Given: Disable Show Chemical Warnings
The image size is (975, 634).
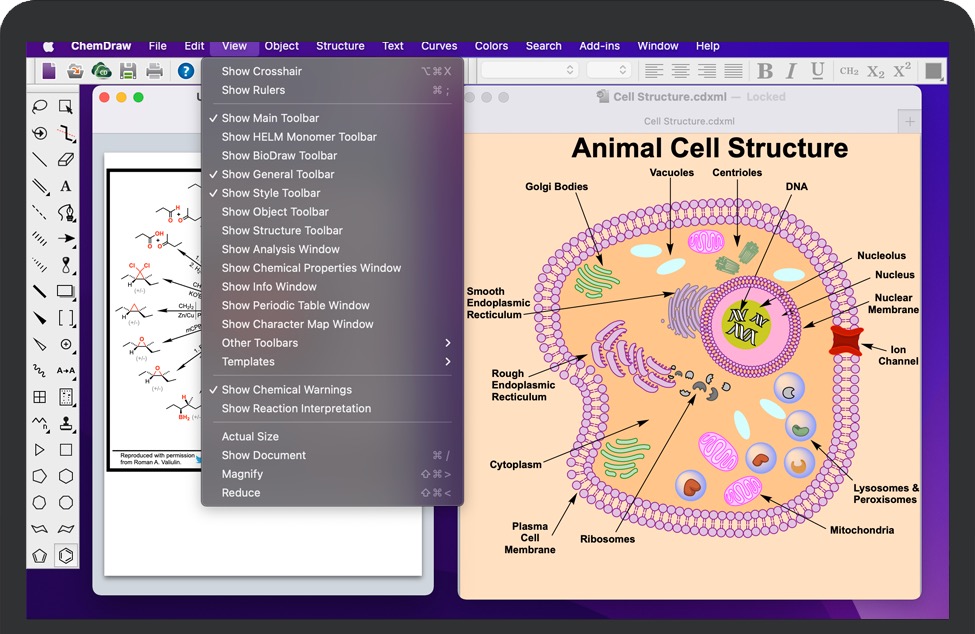Looking at the screenshot, I should (286, 390).
